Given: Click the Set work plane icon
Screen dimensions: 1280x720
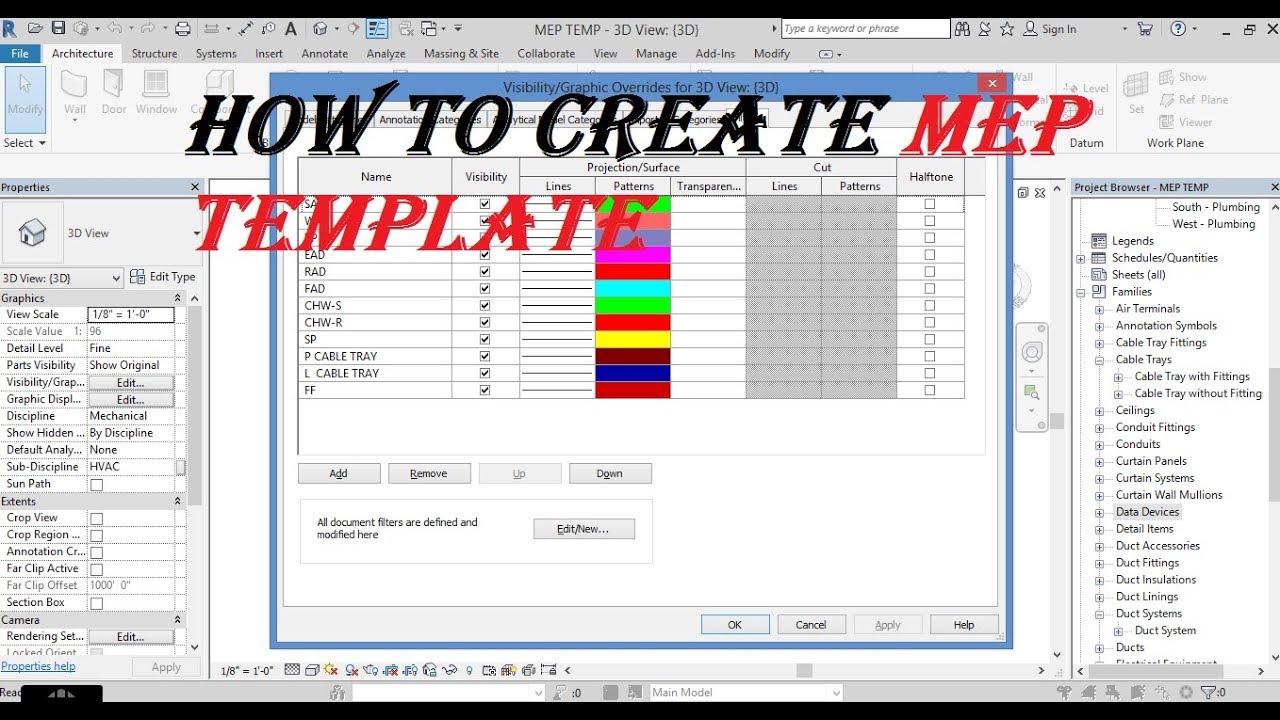Looking at the screenshot, I should [x=1136, y=92].
